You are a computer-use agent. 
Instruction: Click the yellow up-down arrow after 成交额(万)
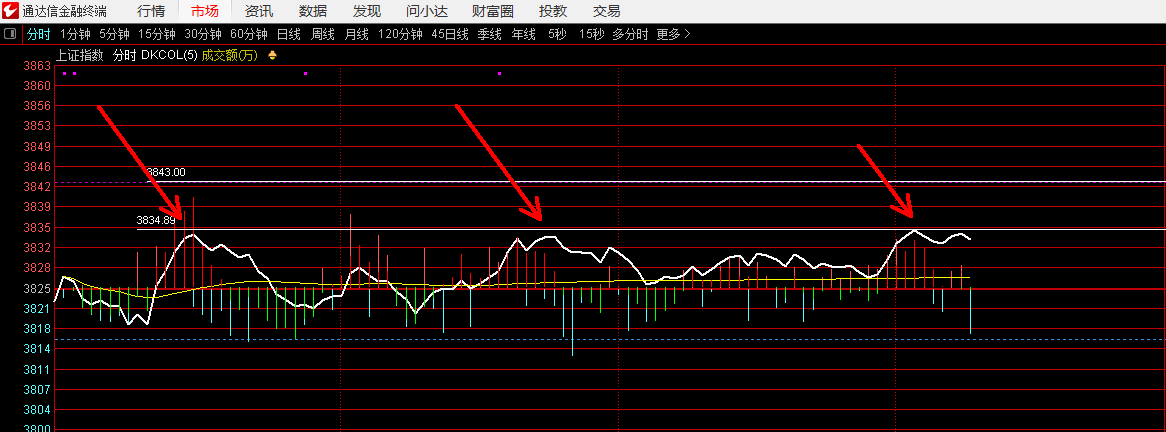pyautogui.click(x=273, y=55)
